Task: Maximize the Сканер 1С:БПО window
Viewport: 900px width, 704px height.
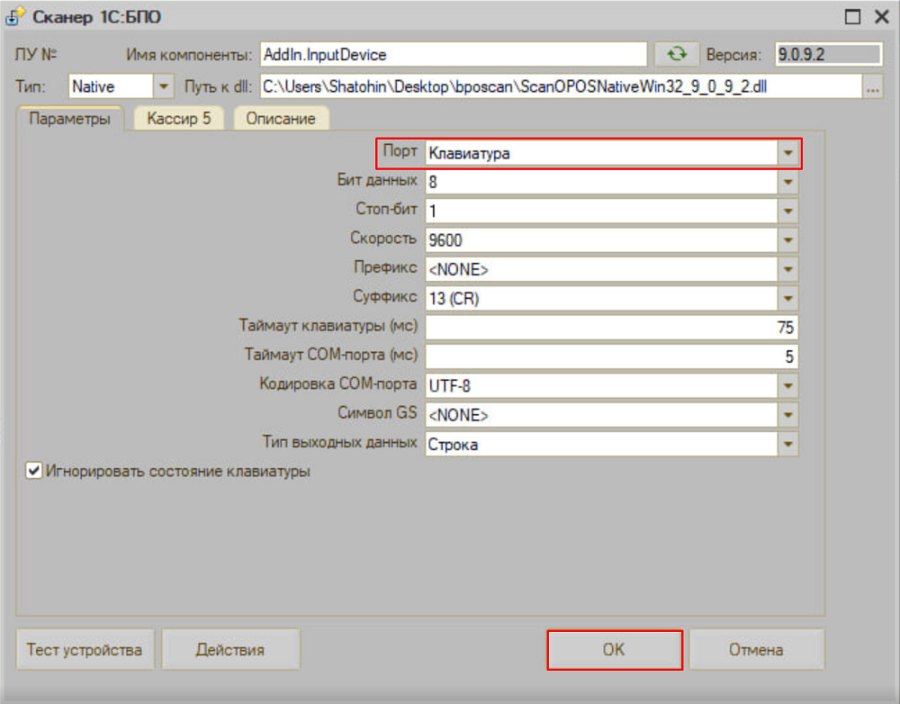Action: tap(852, 17)
